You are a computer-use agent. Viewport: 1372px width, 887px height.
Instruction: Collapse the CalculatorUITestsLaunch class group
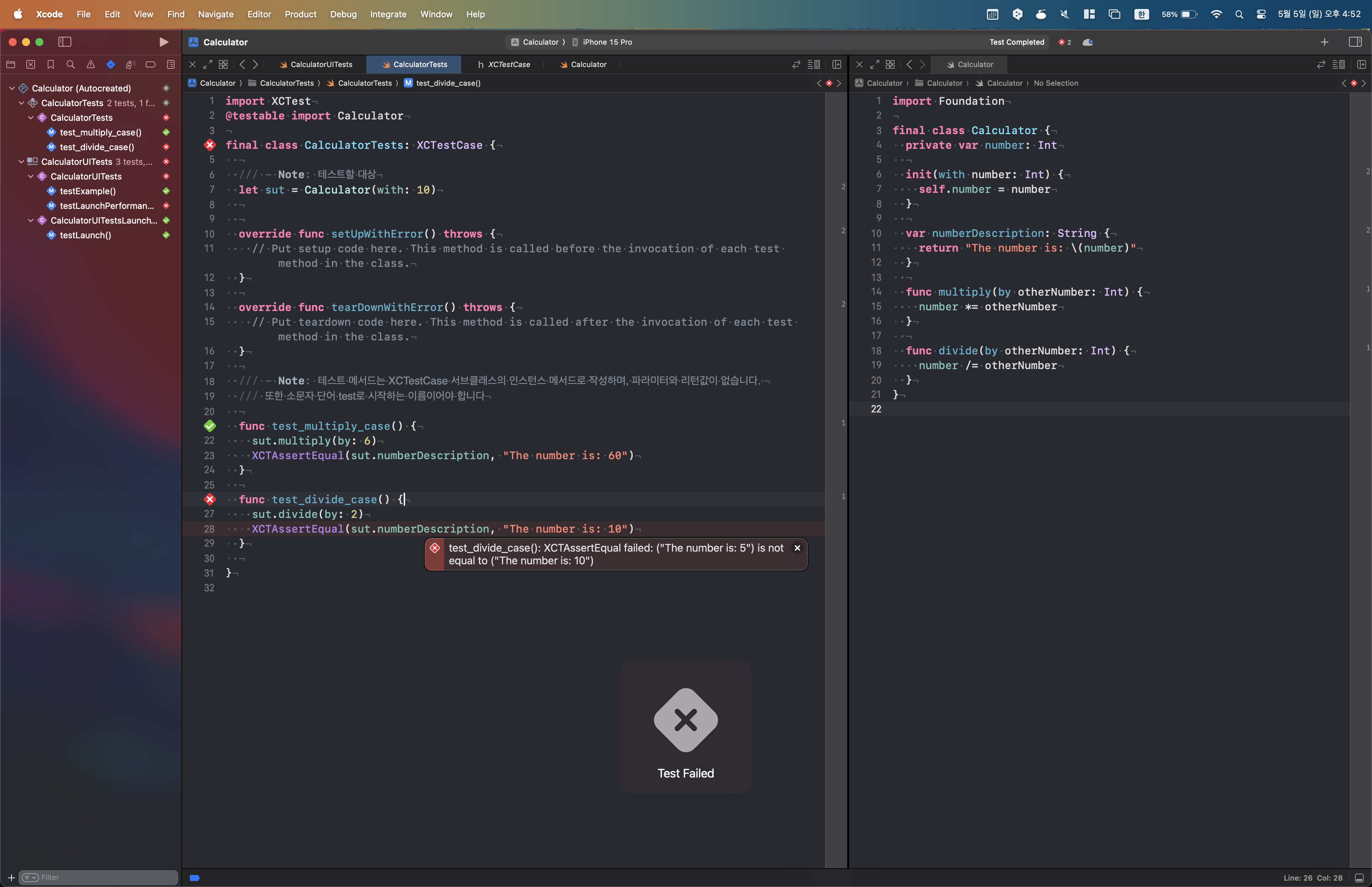click(x=30, y=221)
